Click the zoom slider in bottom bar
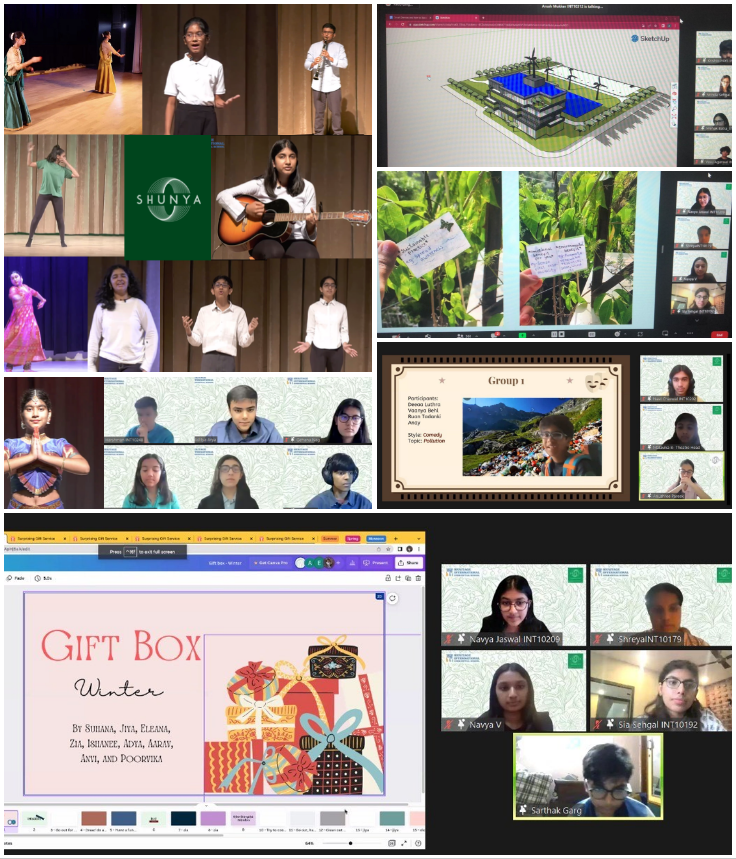736x859 pixels. point(350,843)
